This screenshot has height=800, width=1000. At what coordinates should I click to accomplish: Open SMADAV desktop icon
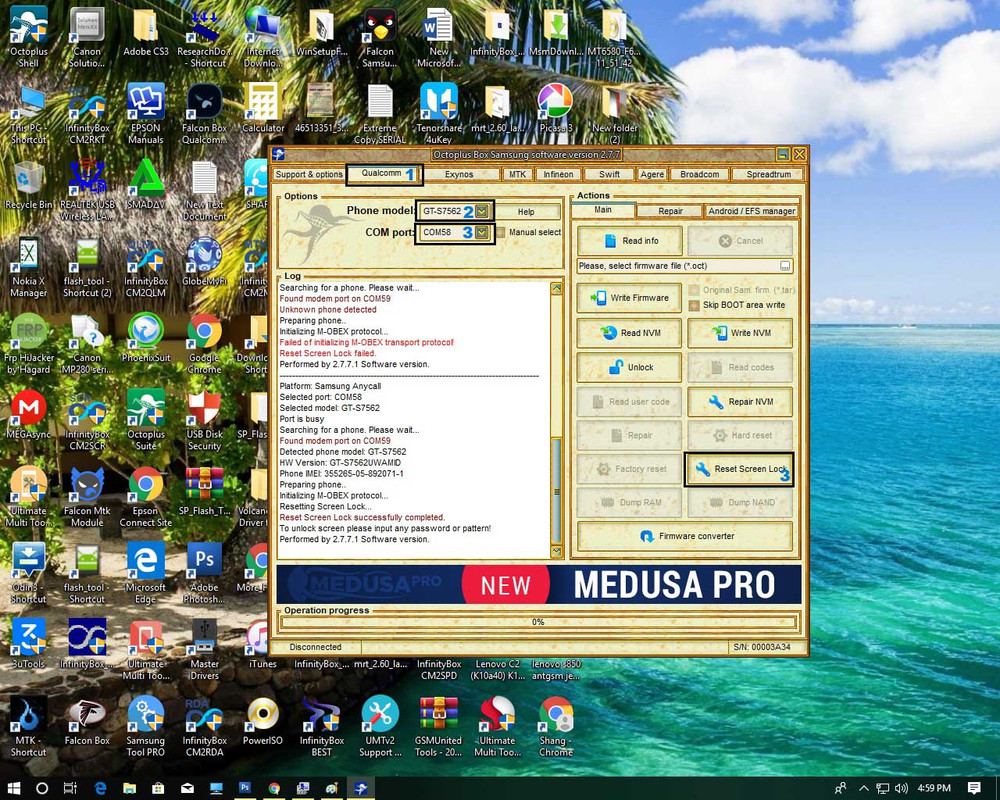click(x=146, y=185)
